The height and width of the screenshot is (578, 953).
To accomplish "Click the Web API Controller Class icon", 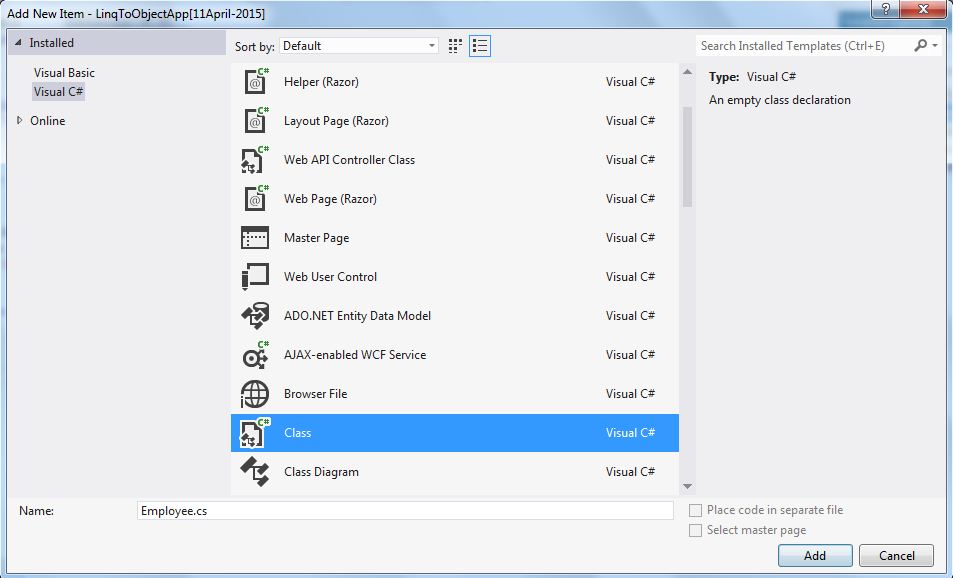I will [256, 160].
